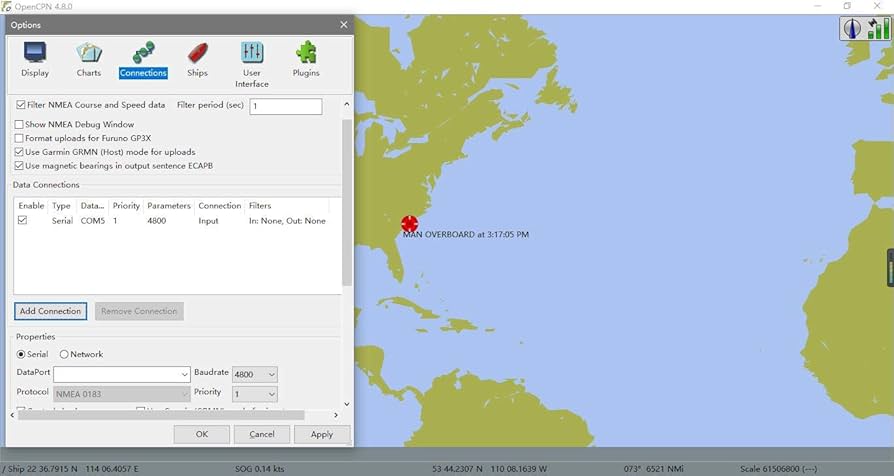Click the red Man Overboard marker
This screenshot has height=476, width=894.
point(409,224)
